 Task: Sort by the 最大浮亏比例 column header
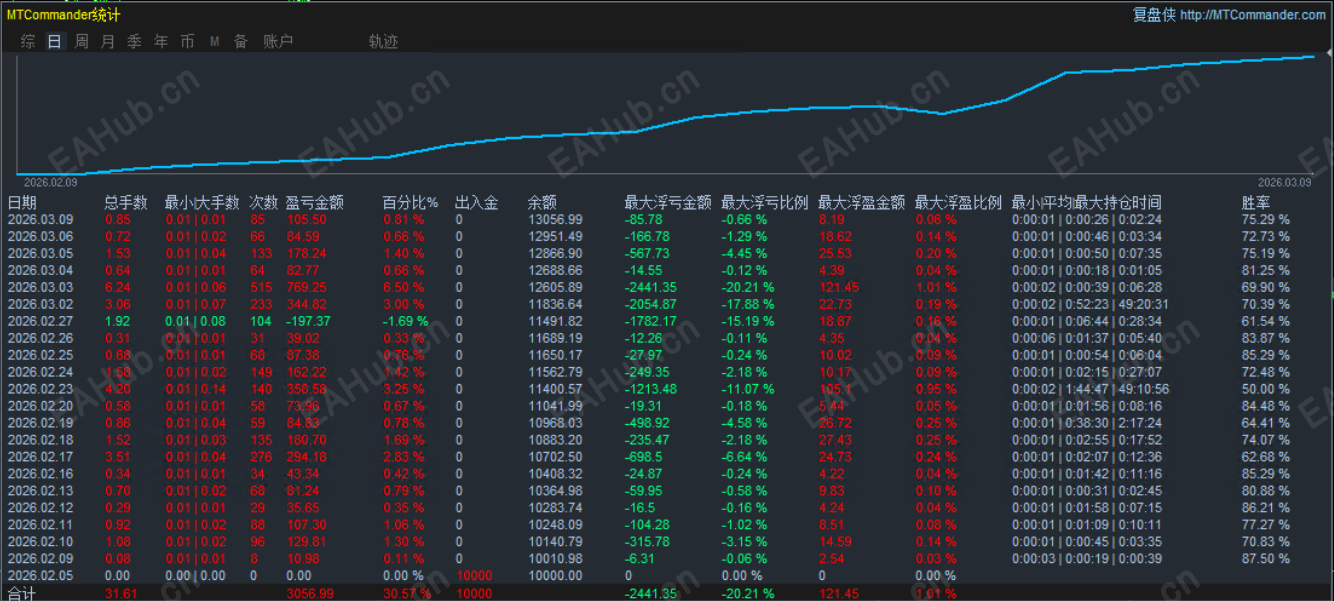[764, 202]
